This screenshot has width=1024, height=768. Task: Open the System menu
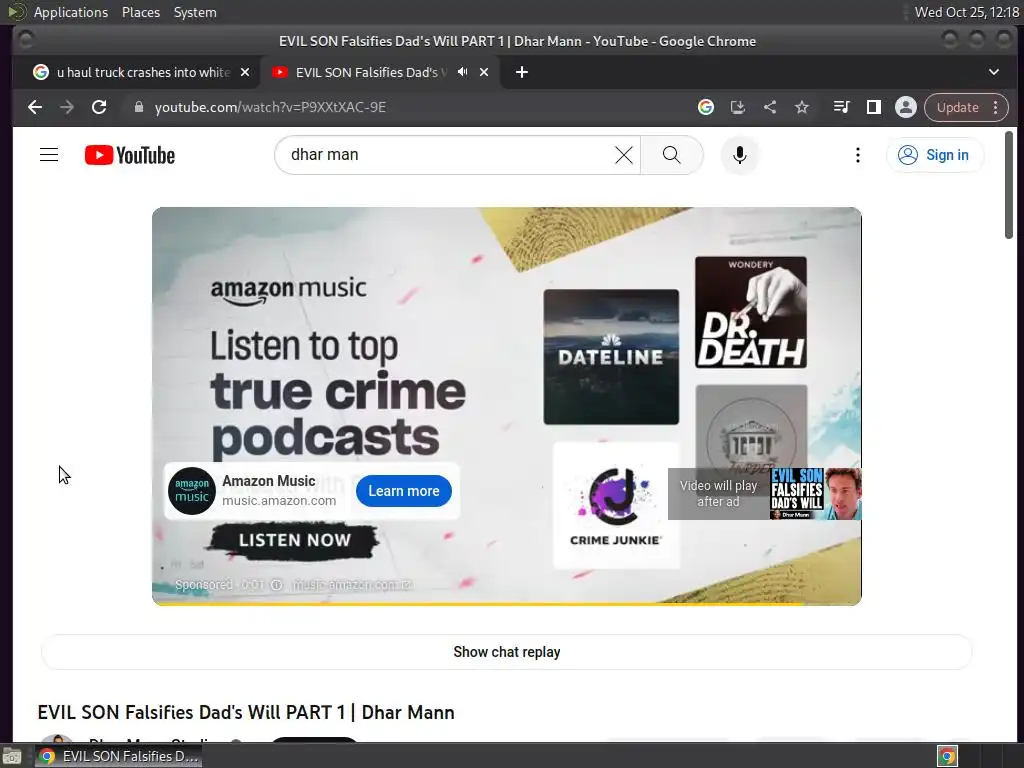click(x=195, y=12)
